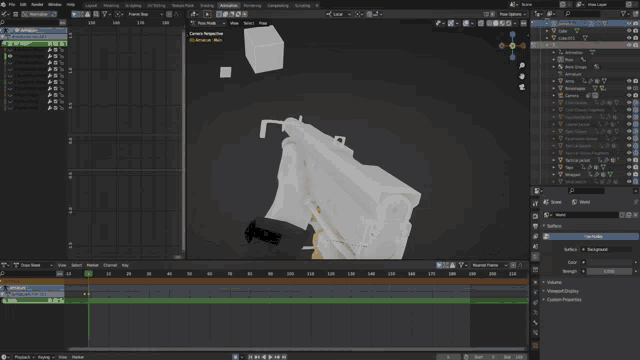This screenshot has height=360, width=640.
Task: Expand the Arms object in outliner
Action: [x=554, y=81]
